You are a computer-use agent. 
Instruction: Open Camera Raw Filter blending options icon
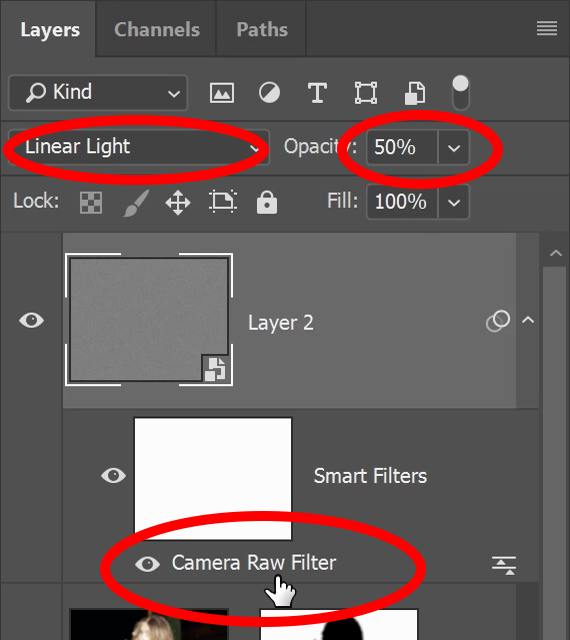coord(504,565)
